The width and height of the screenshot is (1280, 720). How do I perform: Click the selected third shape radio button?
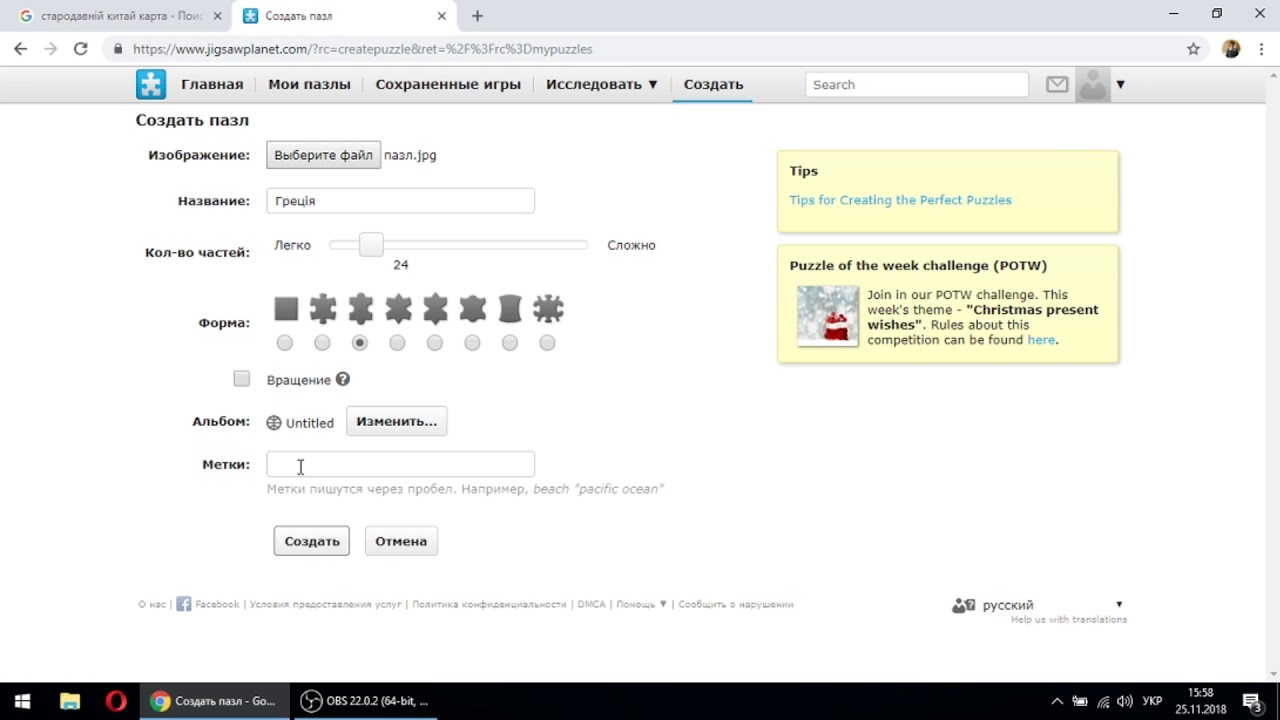[x=360, y=343]
